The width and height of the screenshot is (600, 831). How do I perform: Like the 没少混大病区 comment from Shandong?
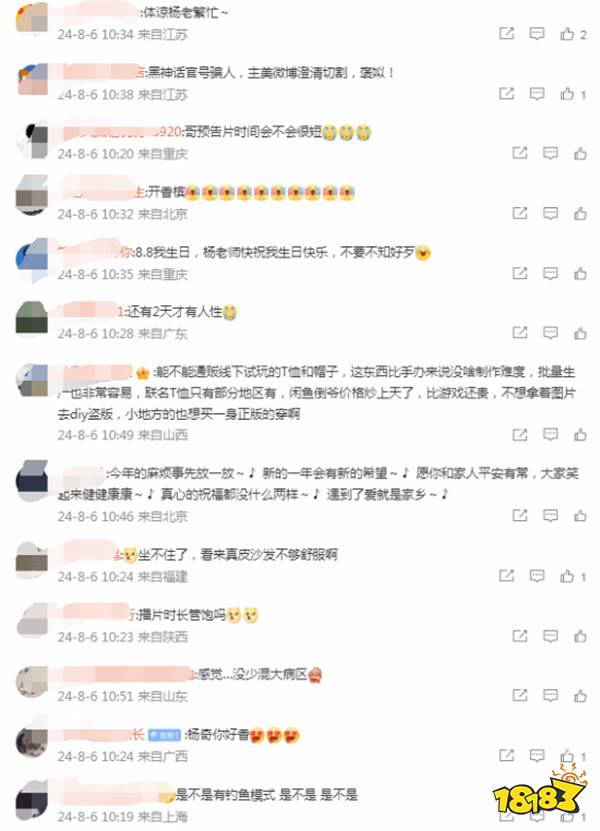pos(580,695)
